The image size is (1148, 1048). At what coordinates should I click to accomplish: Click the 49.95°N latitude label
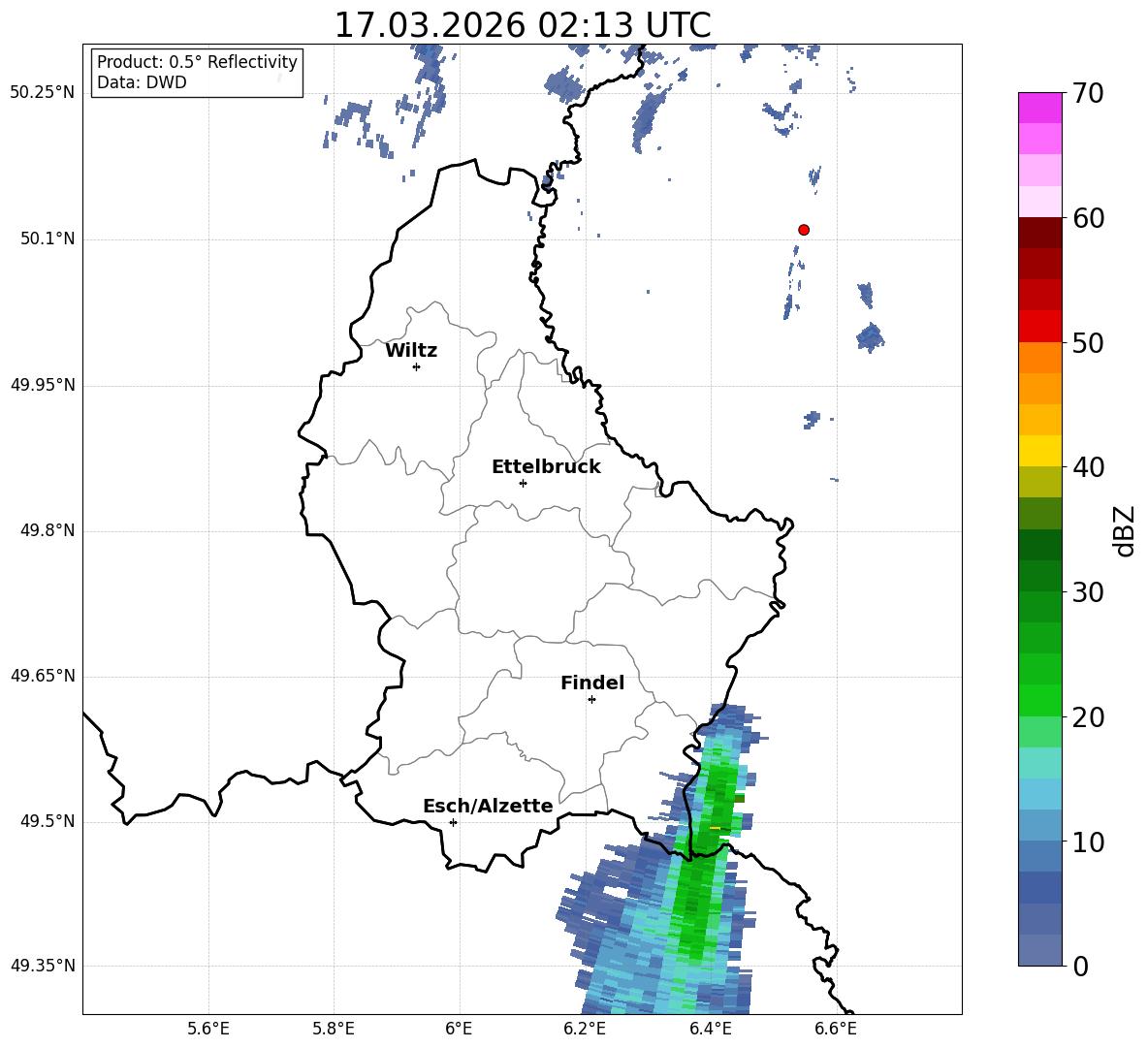[44, 384]
